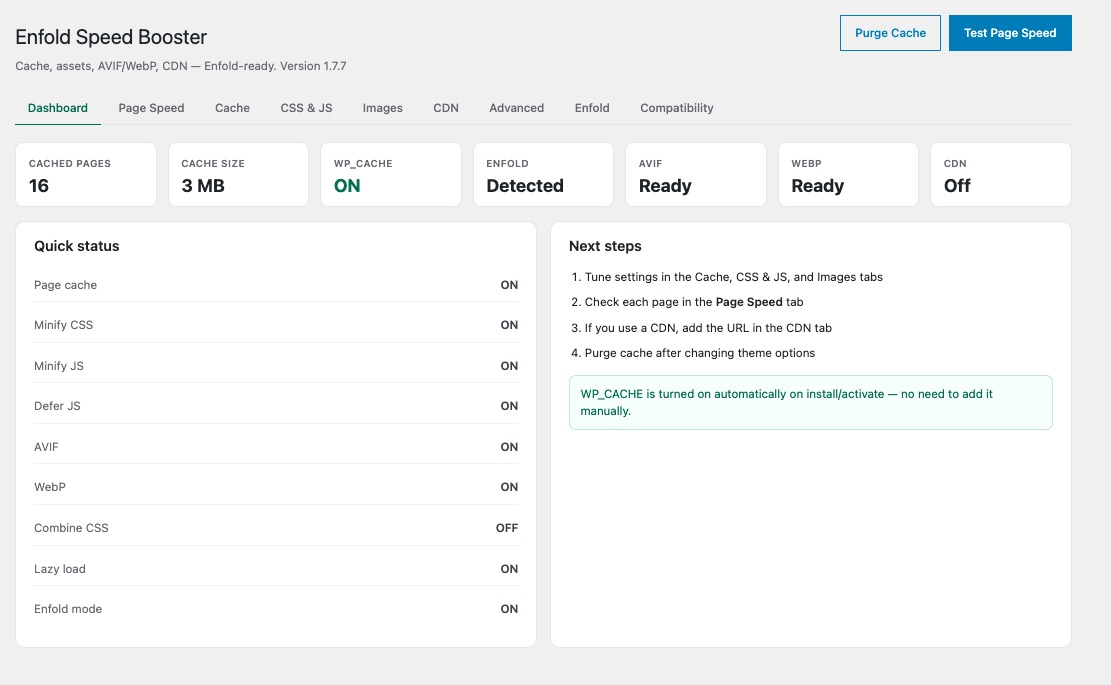Screen dimensions: 1111x685
Task: Click the Enfold Detected card
Action: [x=543, y=175]
